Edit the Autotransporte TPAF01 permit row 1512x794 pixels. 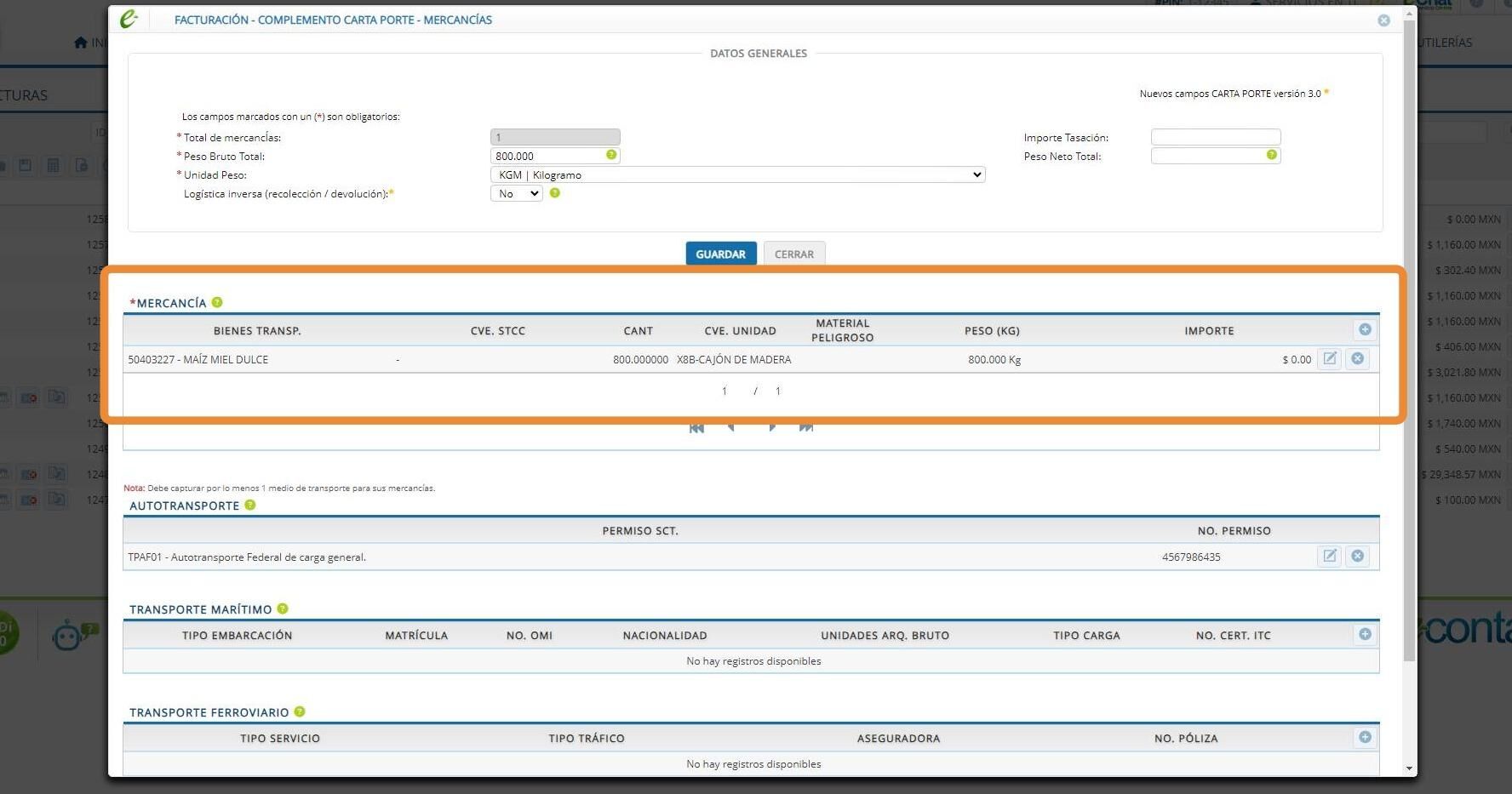click(1330, 557)
